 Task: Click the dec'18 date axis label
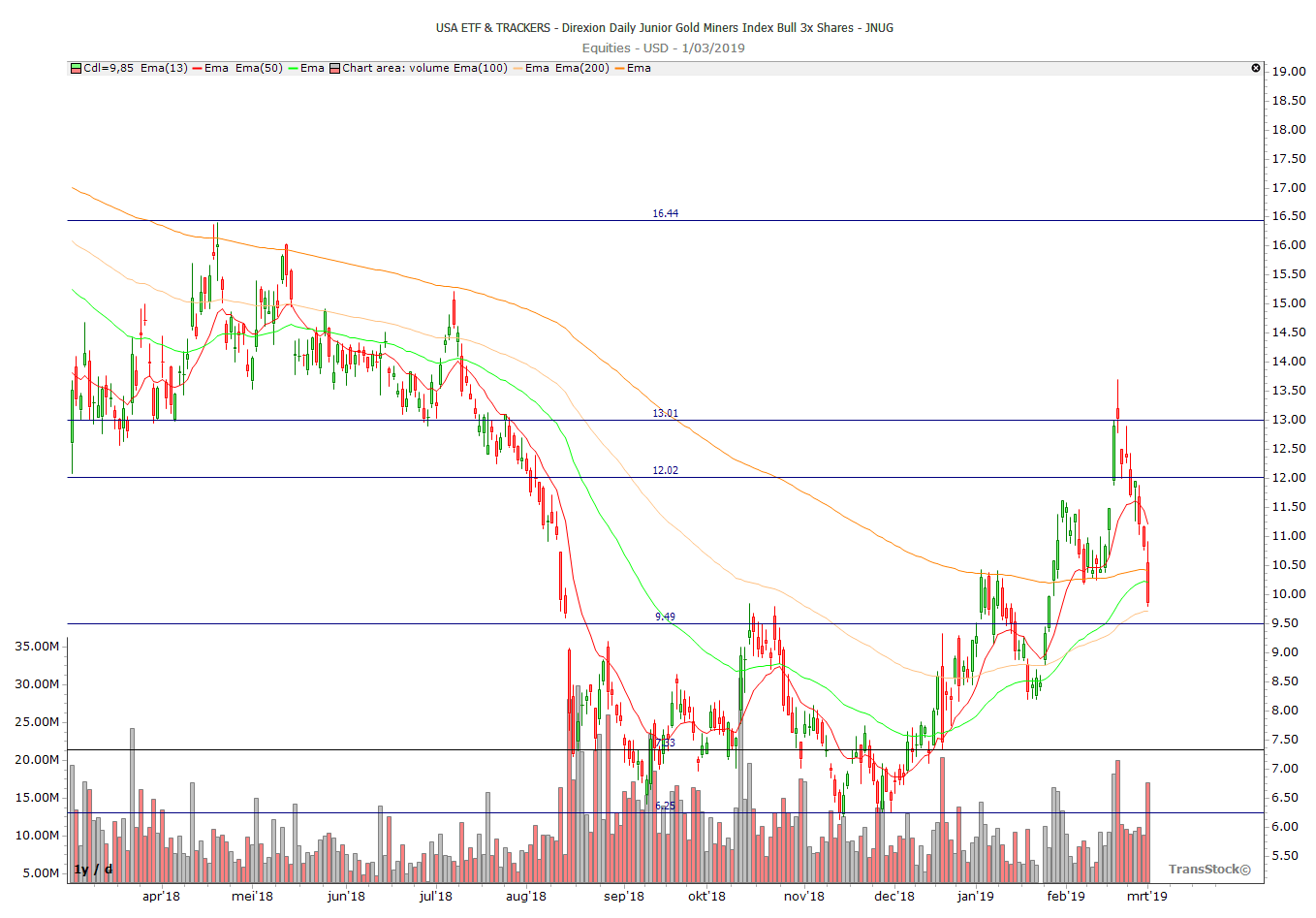click(893, 896)
